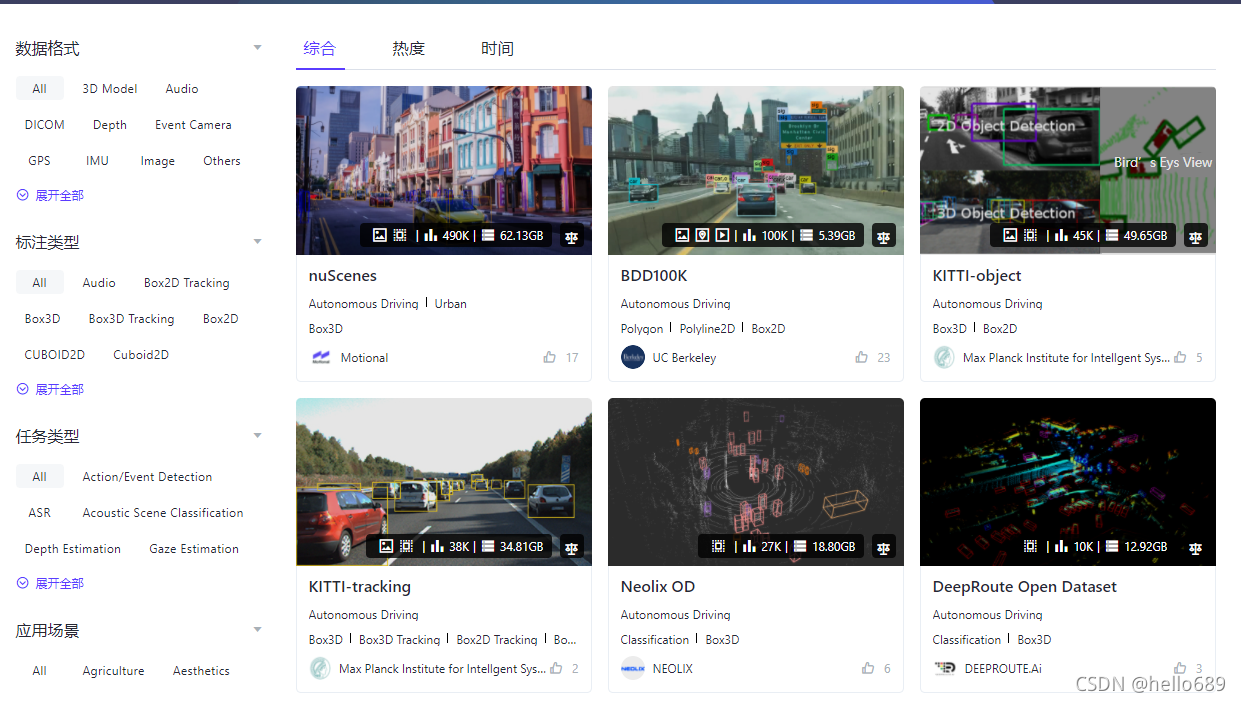The width and height of the screenshot is (1241, 702).
Task: Click Max Planck logo on KITTI-object card
Action: (944, 357)
